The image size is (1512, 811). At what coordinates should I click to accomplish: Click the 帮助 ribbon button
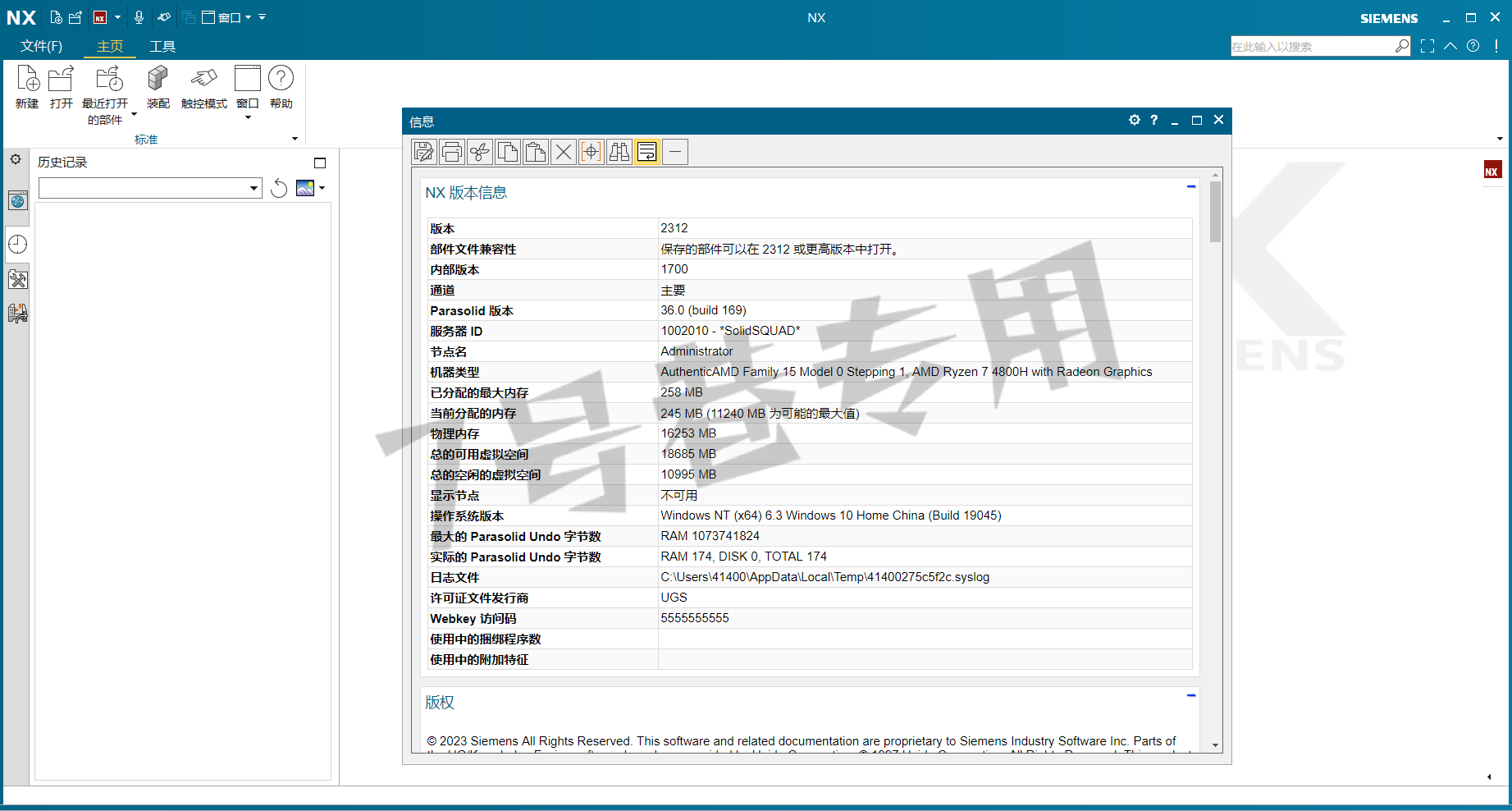(x=281, y=87)
